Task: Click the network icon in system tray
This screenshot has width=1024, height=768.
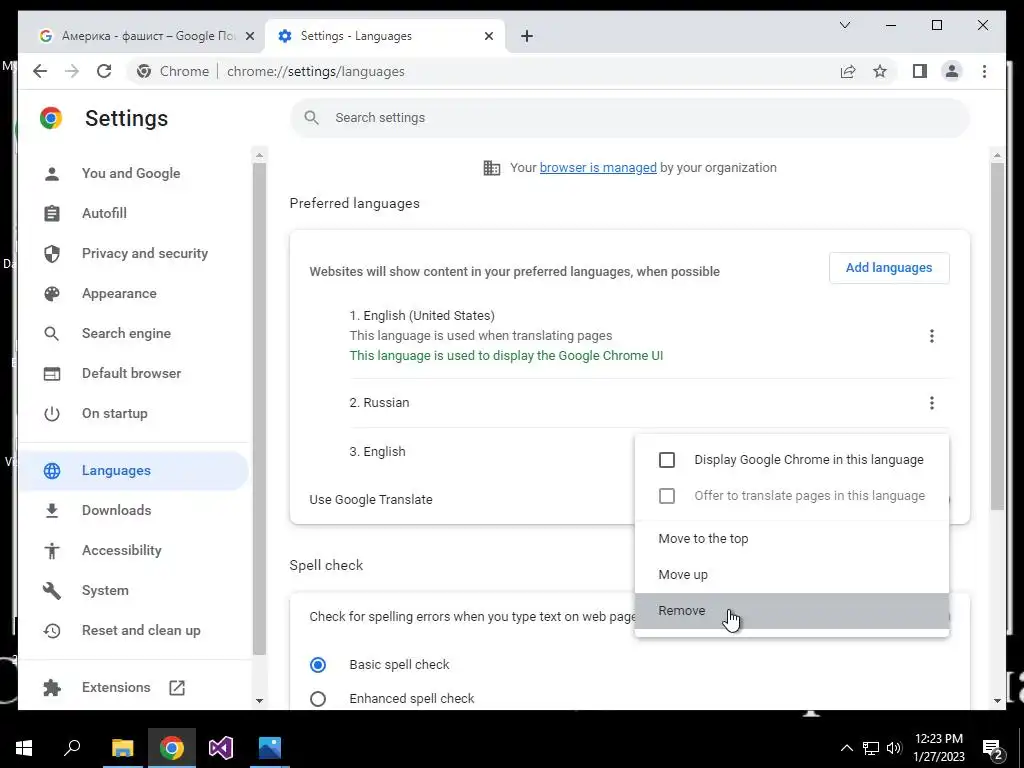Action: pos(871,748)
